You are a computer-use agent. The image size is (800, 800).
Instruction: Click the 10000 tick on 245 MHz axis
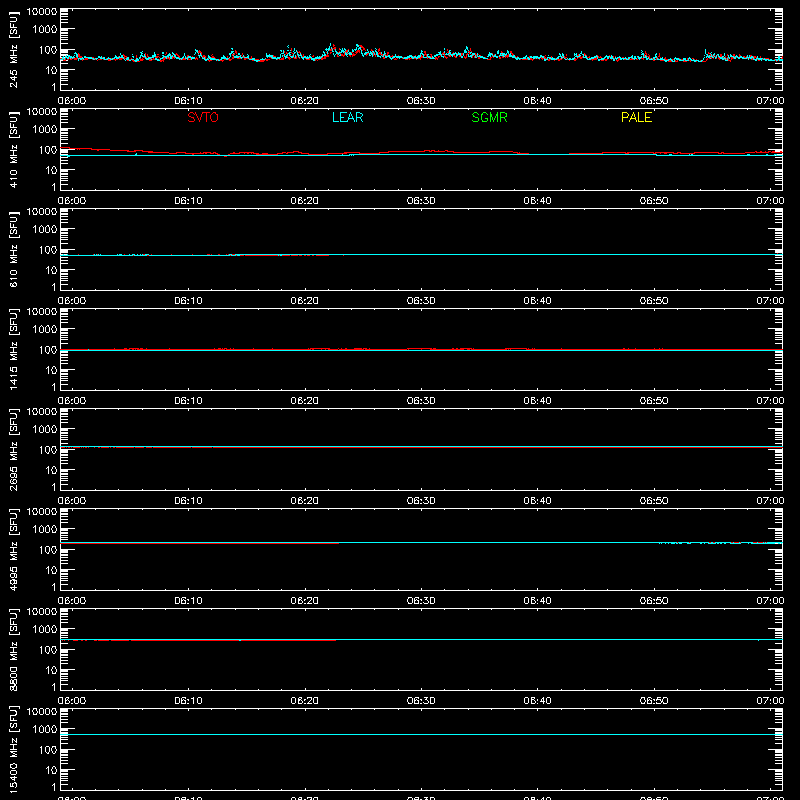(42, 12)
